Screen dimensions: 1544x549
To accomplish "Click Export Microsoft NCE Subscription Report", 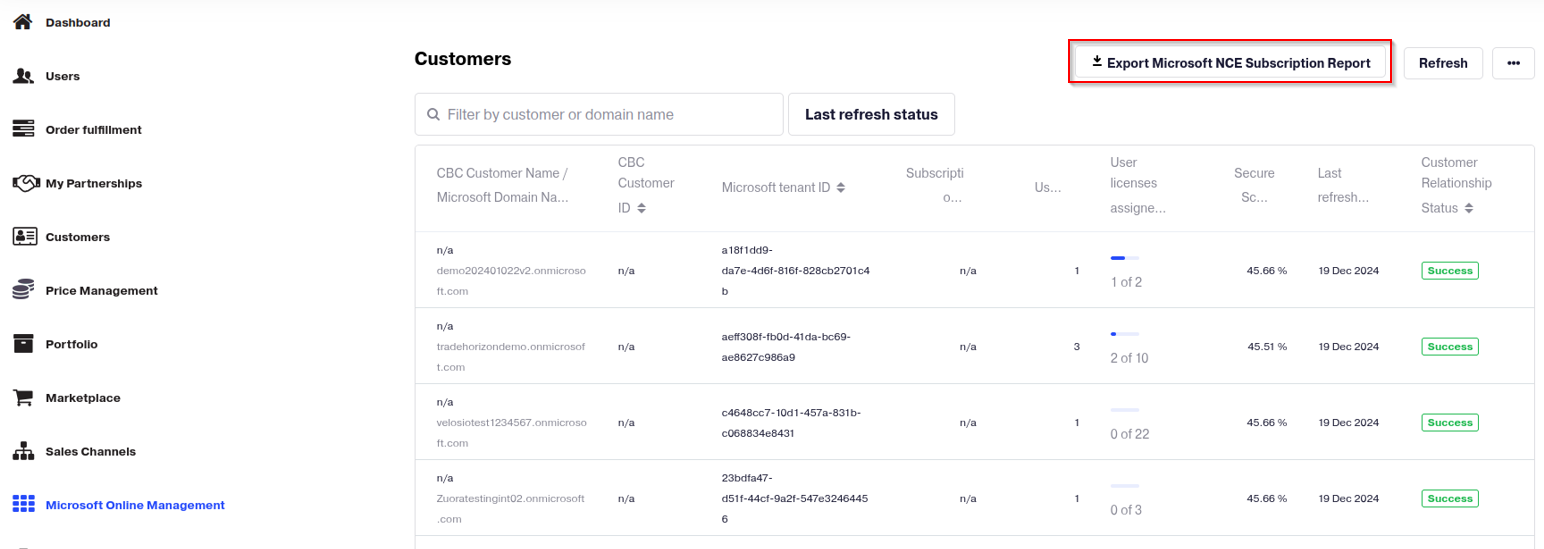I will pos(1231,63).
